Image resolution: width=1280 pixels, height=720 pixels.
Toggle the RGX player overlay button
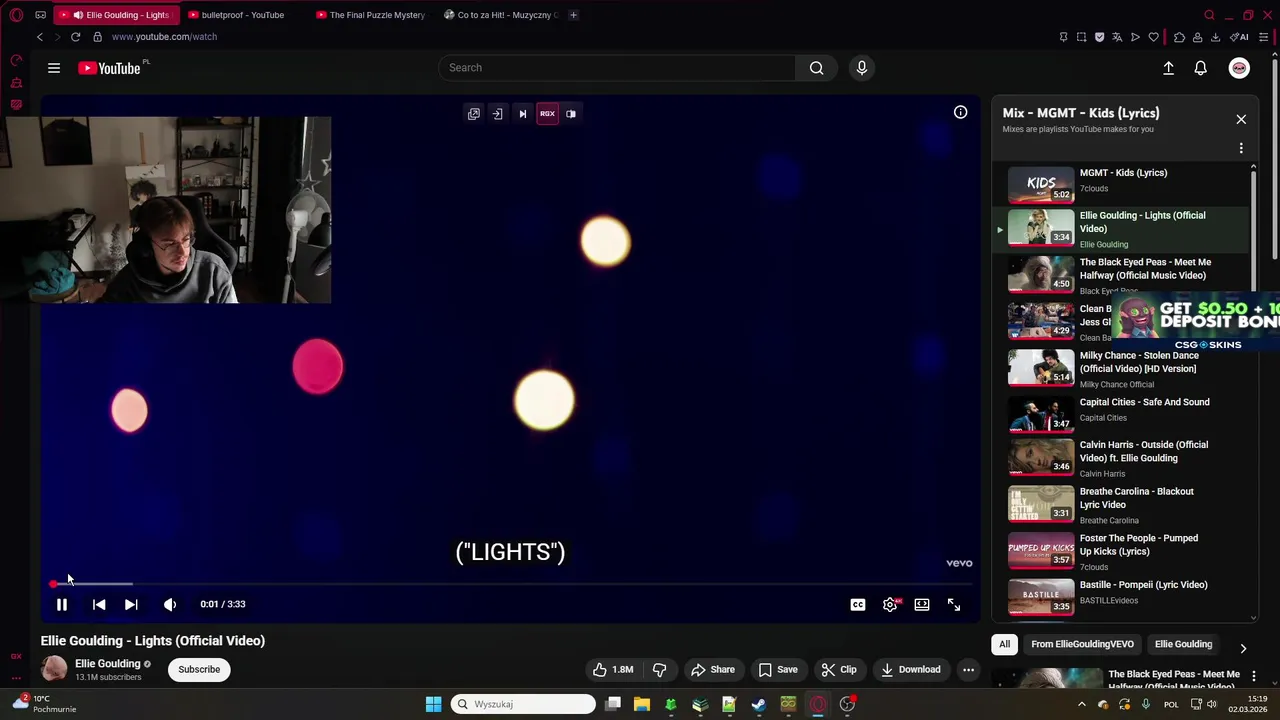click(x=547, y=113)
